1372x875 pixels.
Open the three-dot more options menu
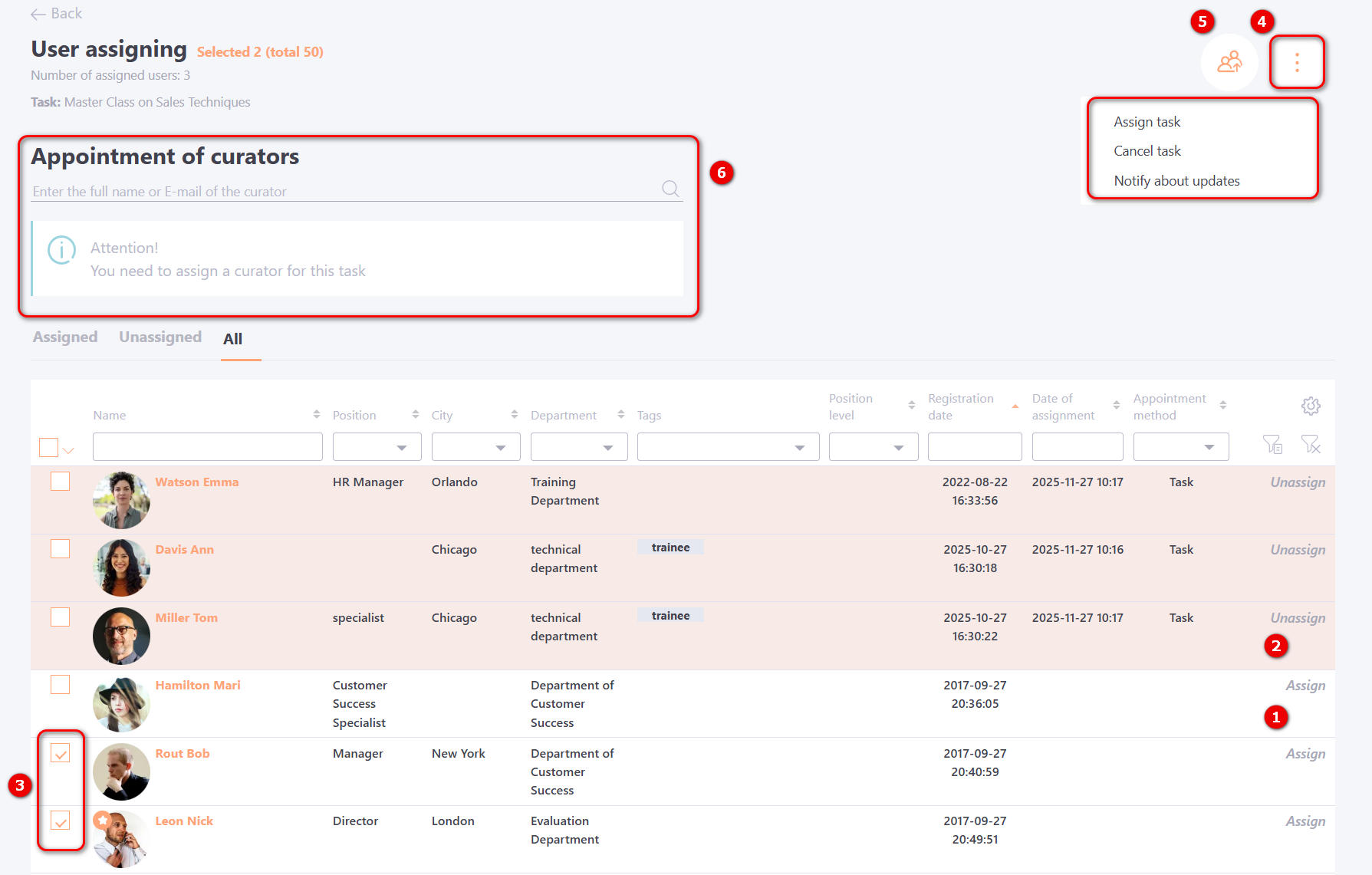coord(1297,62)
